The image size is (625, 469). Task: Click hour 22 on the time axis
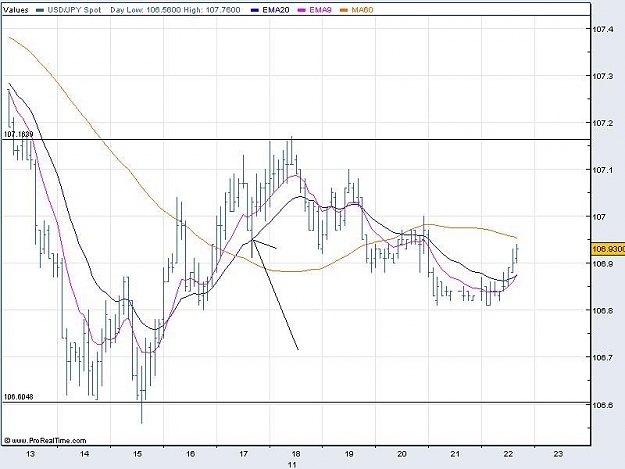pos(508,454)
